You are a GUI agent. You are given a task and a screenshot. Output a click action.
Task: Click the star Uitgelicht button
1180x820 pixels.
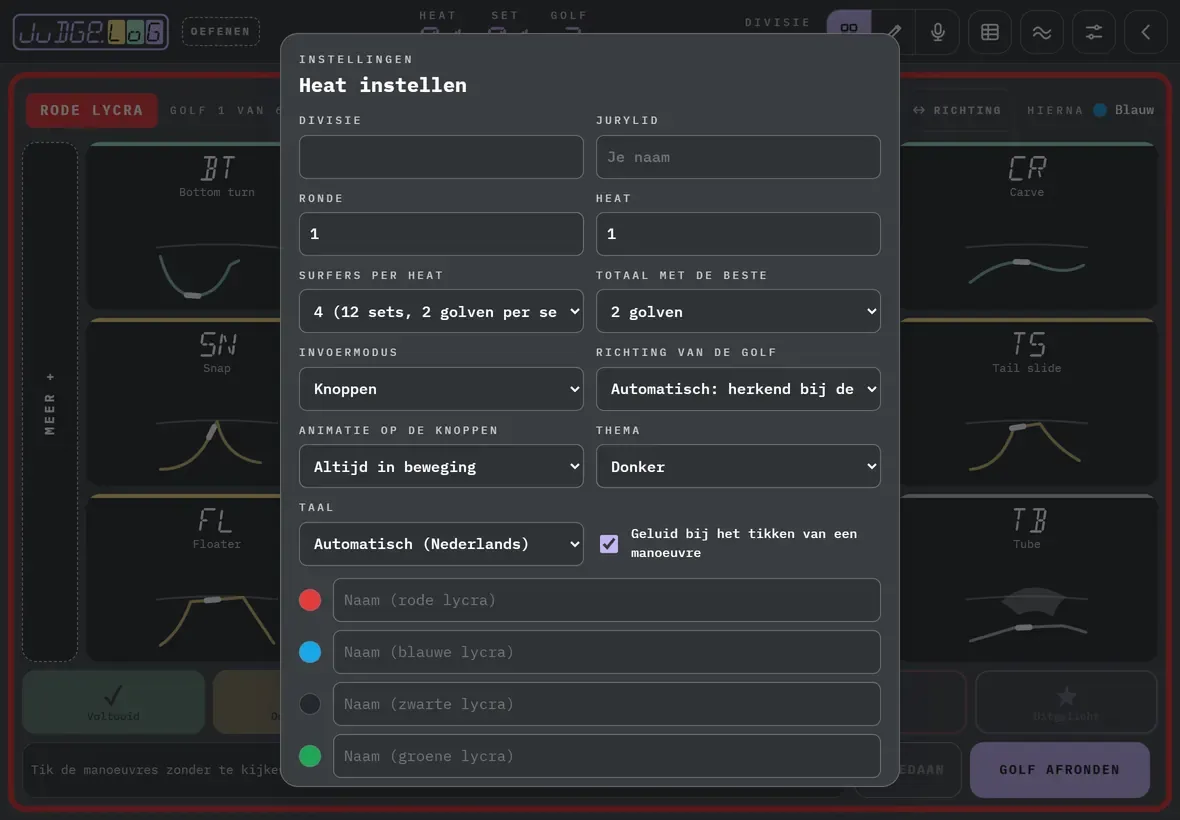[1066, 702]
